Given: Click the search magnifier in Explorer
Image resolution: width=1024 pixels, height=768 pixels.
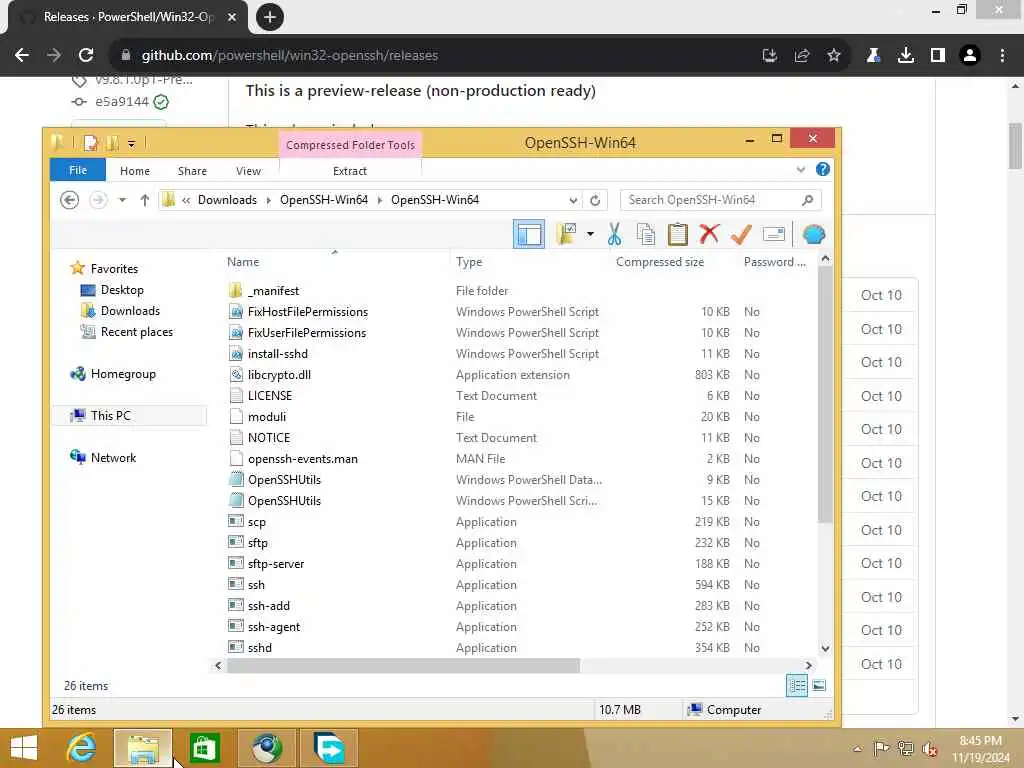Looking at the screenshot, I should click(808, 200).
